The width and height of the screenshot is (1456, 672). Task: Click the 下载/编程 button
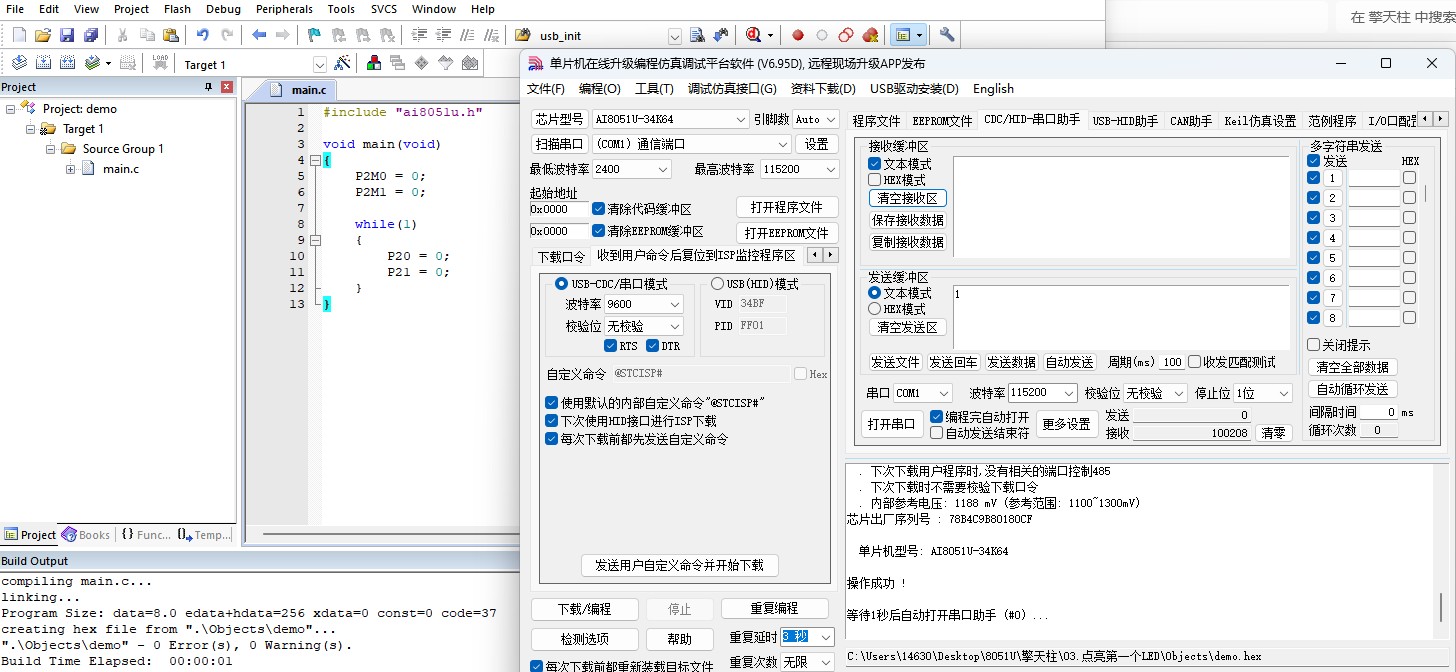(584, 608)
